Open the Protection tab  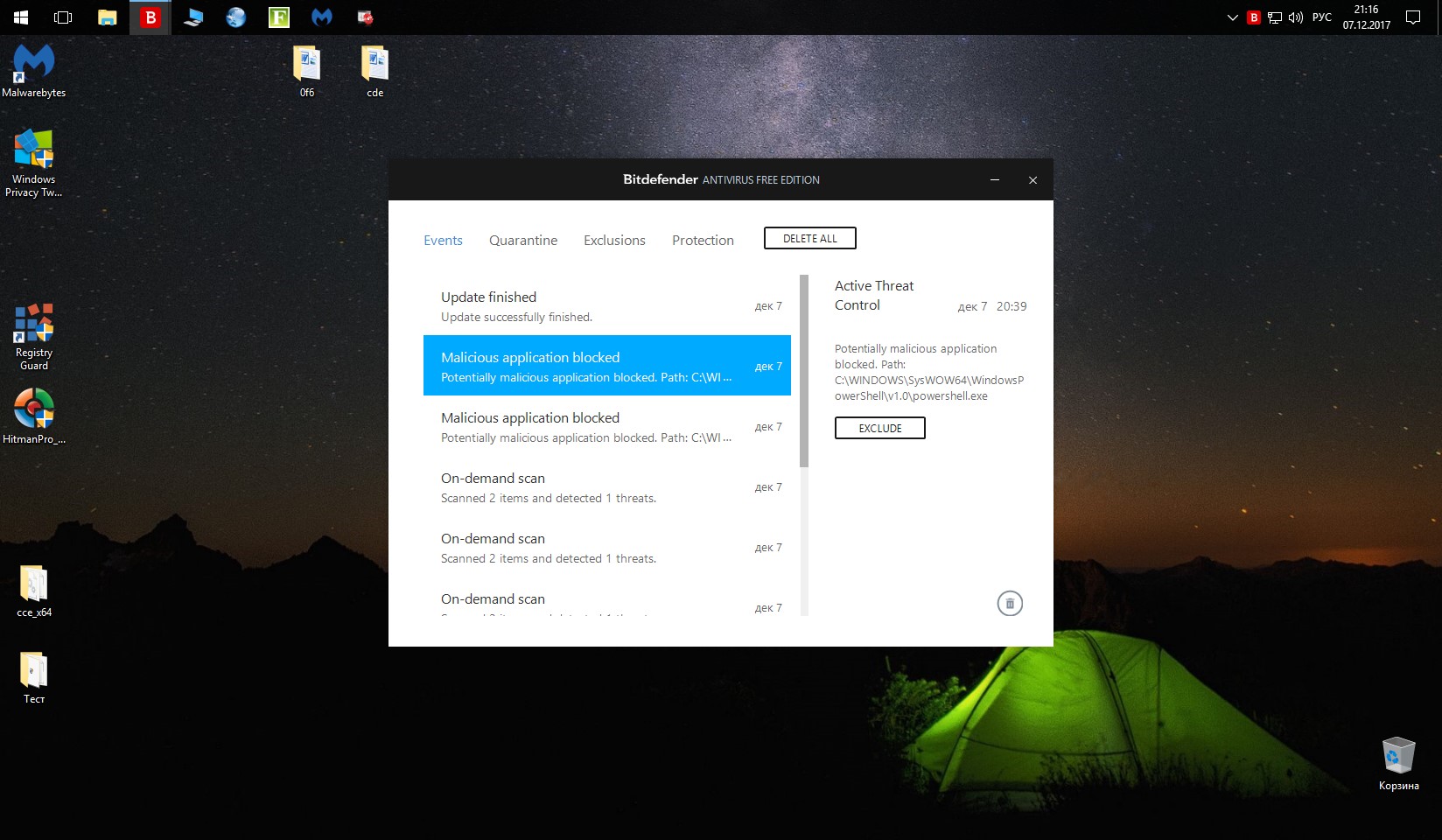(703, 241)
